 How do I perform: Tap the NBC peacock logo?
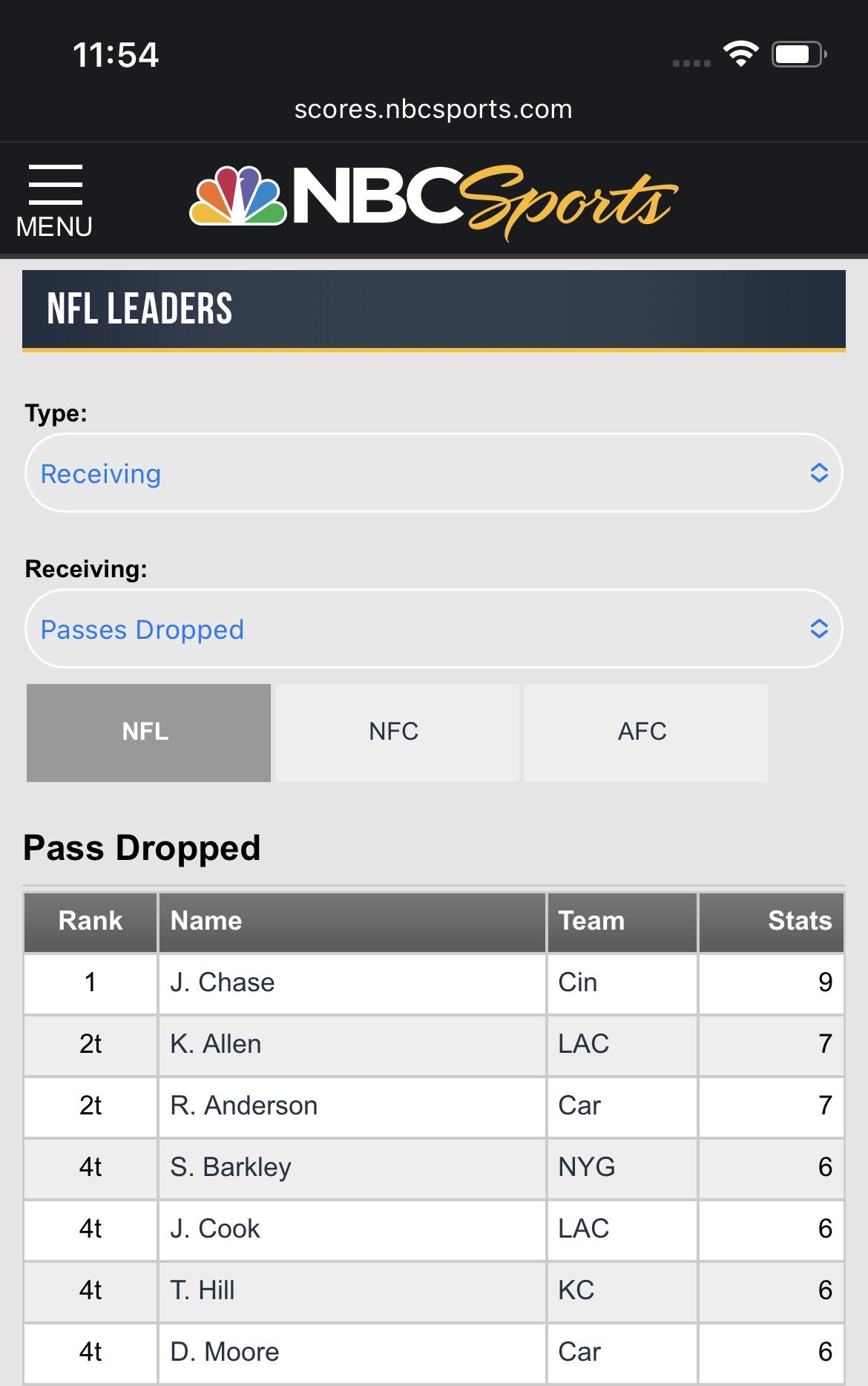coord(237,196)
